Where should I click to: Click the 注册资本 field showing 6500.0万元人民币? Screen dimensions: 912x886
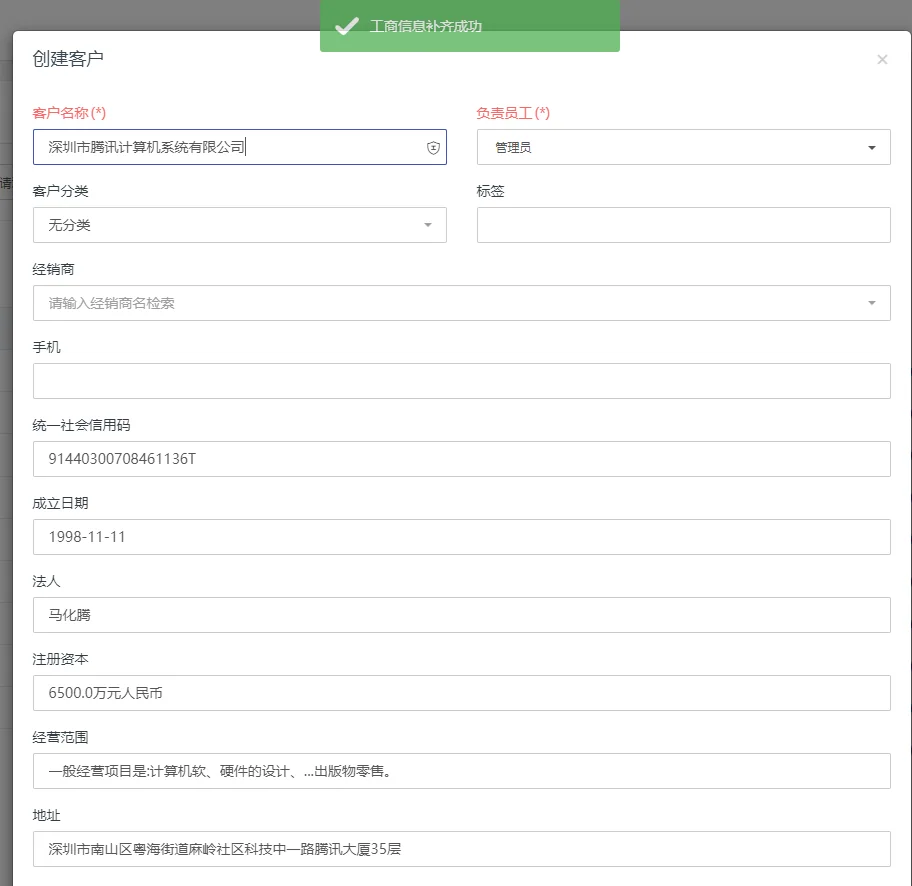[x=462, y=693]
